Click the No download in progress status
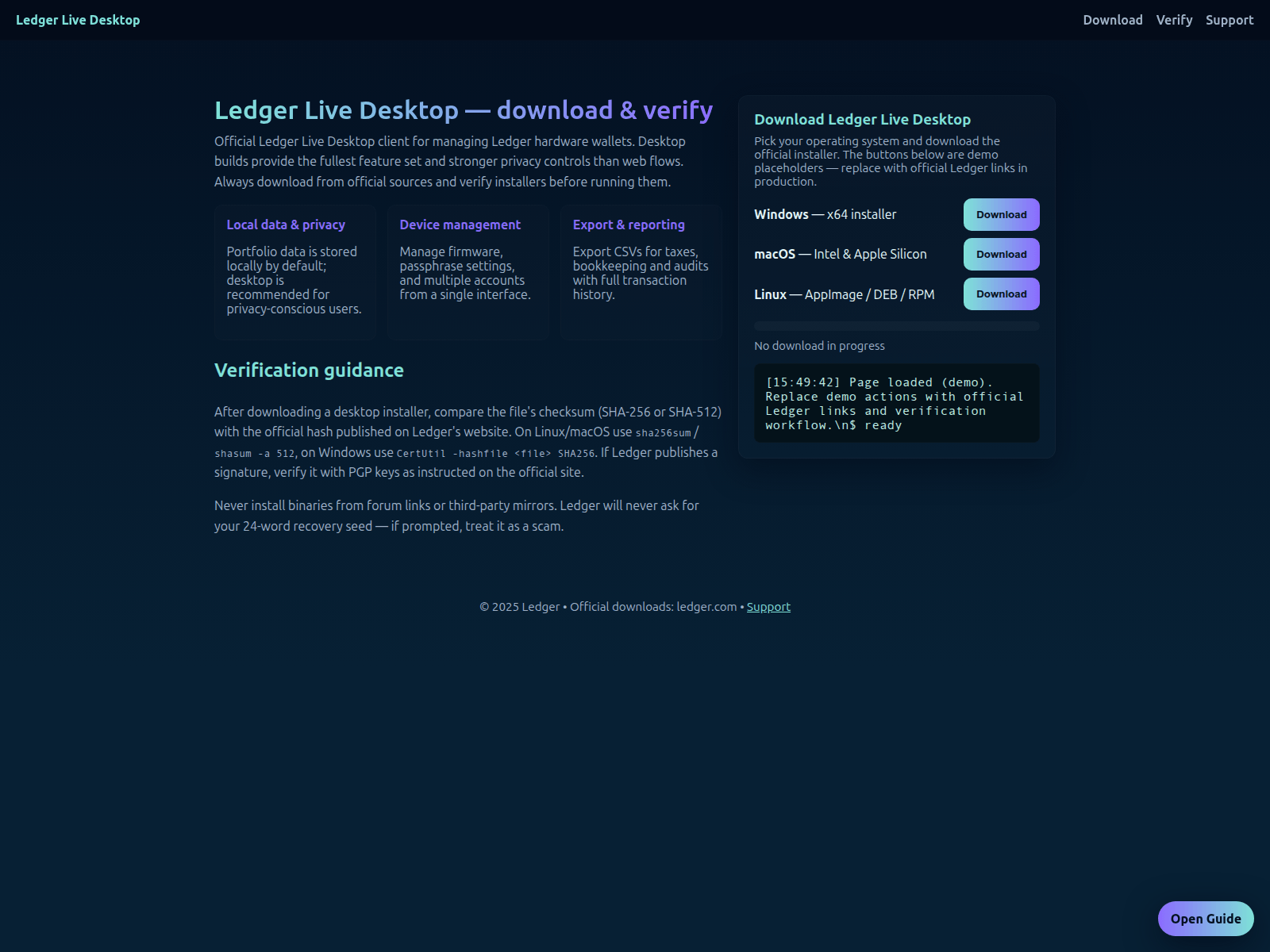This screenshot has width=1270, height=952. pos(819,346)
